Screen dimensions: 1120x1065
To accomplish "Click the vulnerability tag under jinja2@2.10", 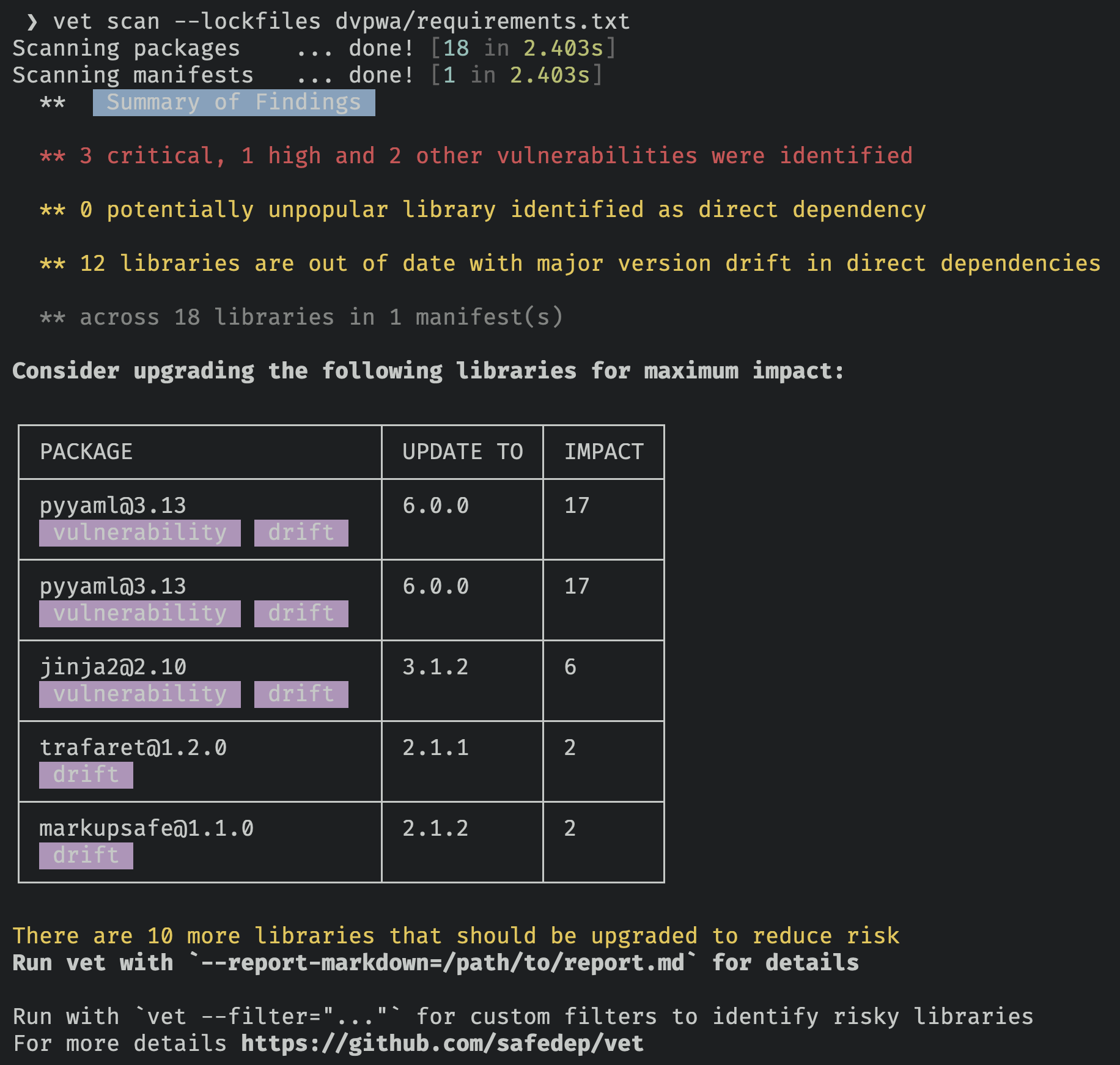I will click(140, 695).
